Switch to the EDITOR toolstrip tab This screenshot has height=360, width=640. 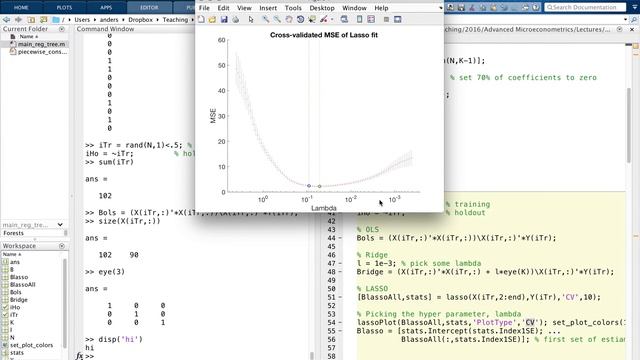point(149,7)
